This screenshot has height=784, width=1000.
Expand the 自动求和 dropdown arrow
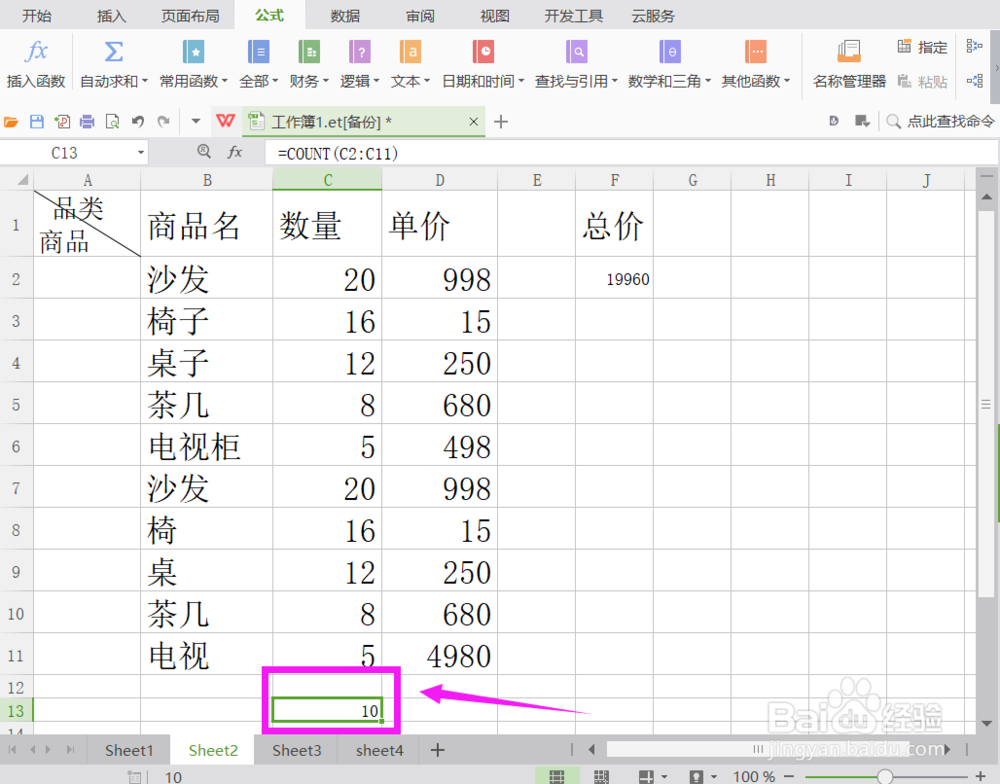click(145, 81)
